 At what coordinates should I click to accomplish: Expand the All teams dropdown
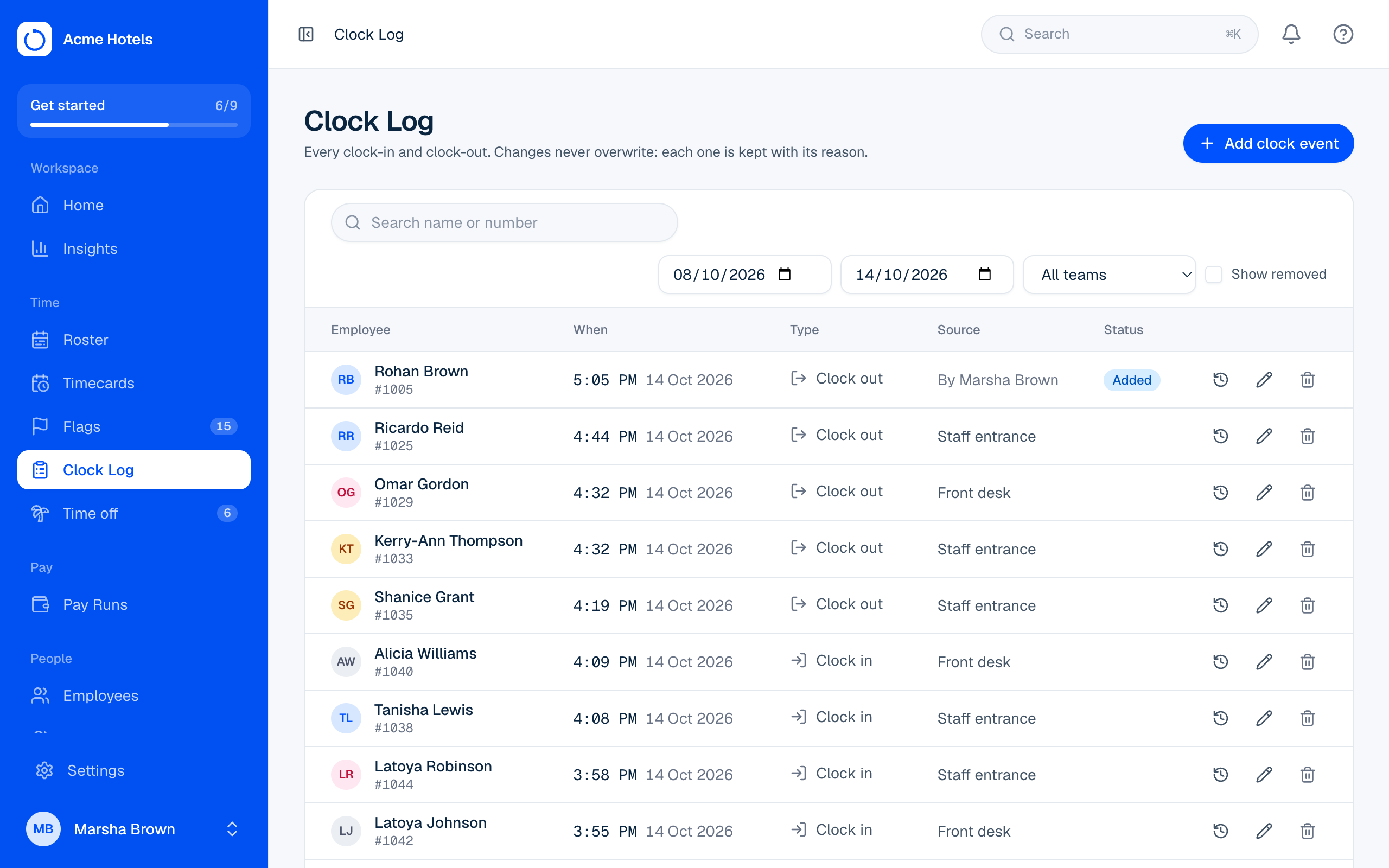[x=1109, y=275]
